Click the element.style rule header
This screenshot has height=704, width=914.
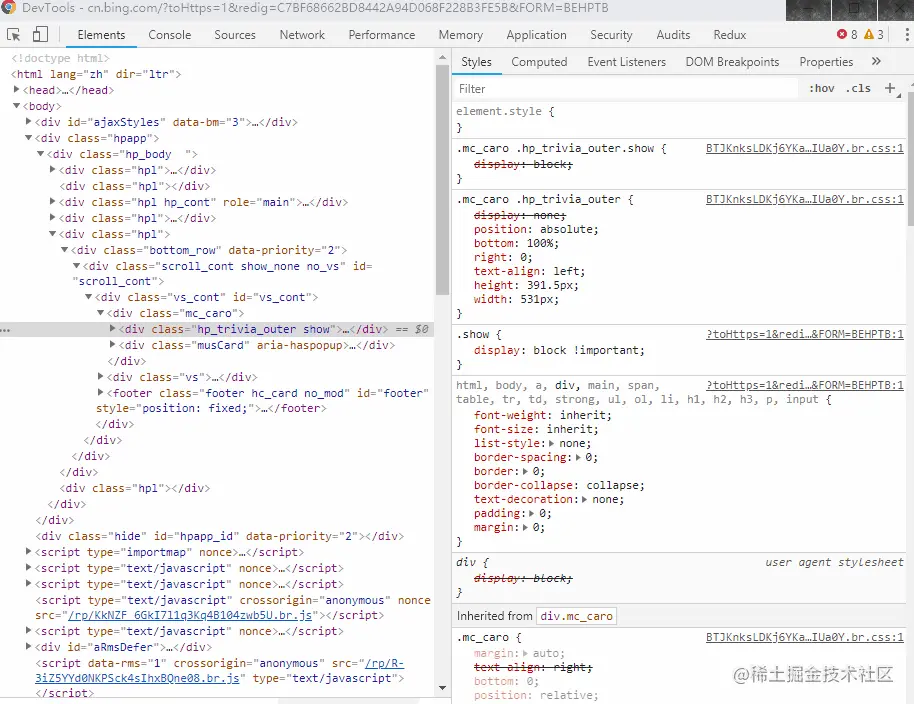coord(505,111)
